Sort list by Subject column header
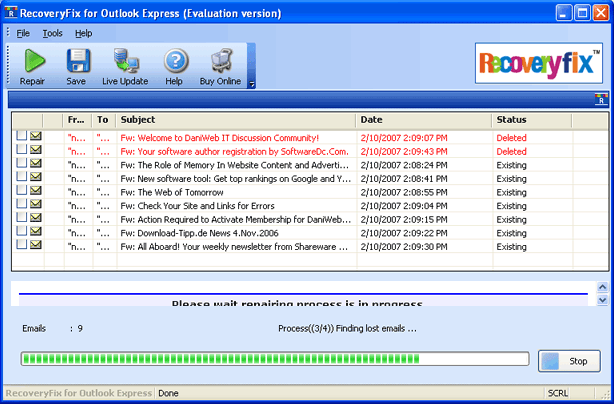The width and height of the screenshot is (614, 404). tap(236, 120)
